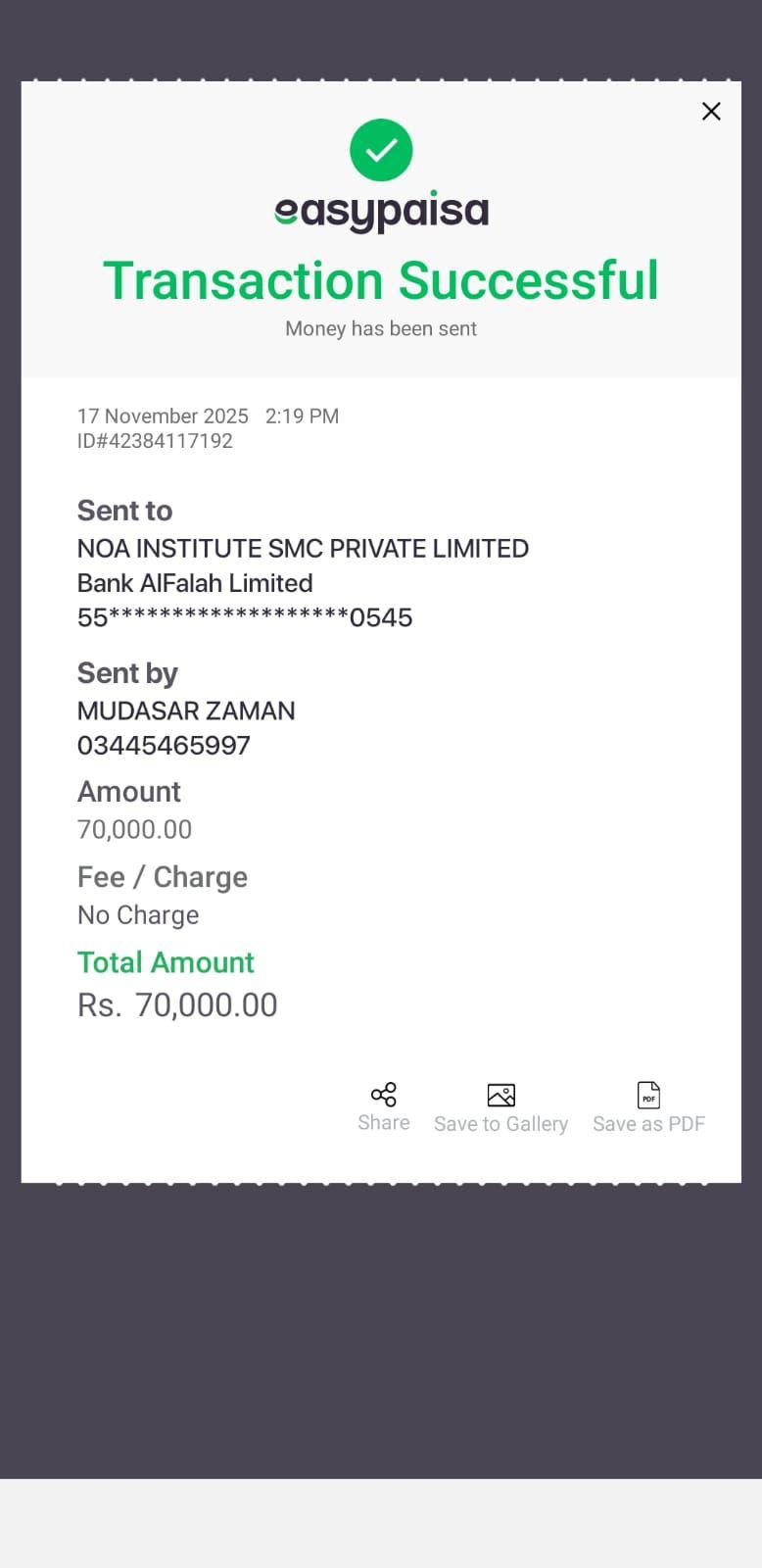Screen dimensions: 762x1568
Task: Tap the Rs. 70,000.00 total value
Action: tap(177, 1005)
